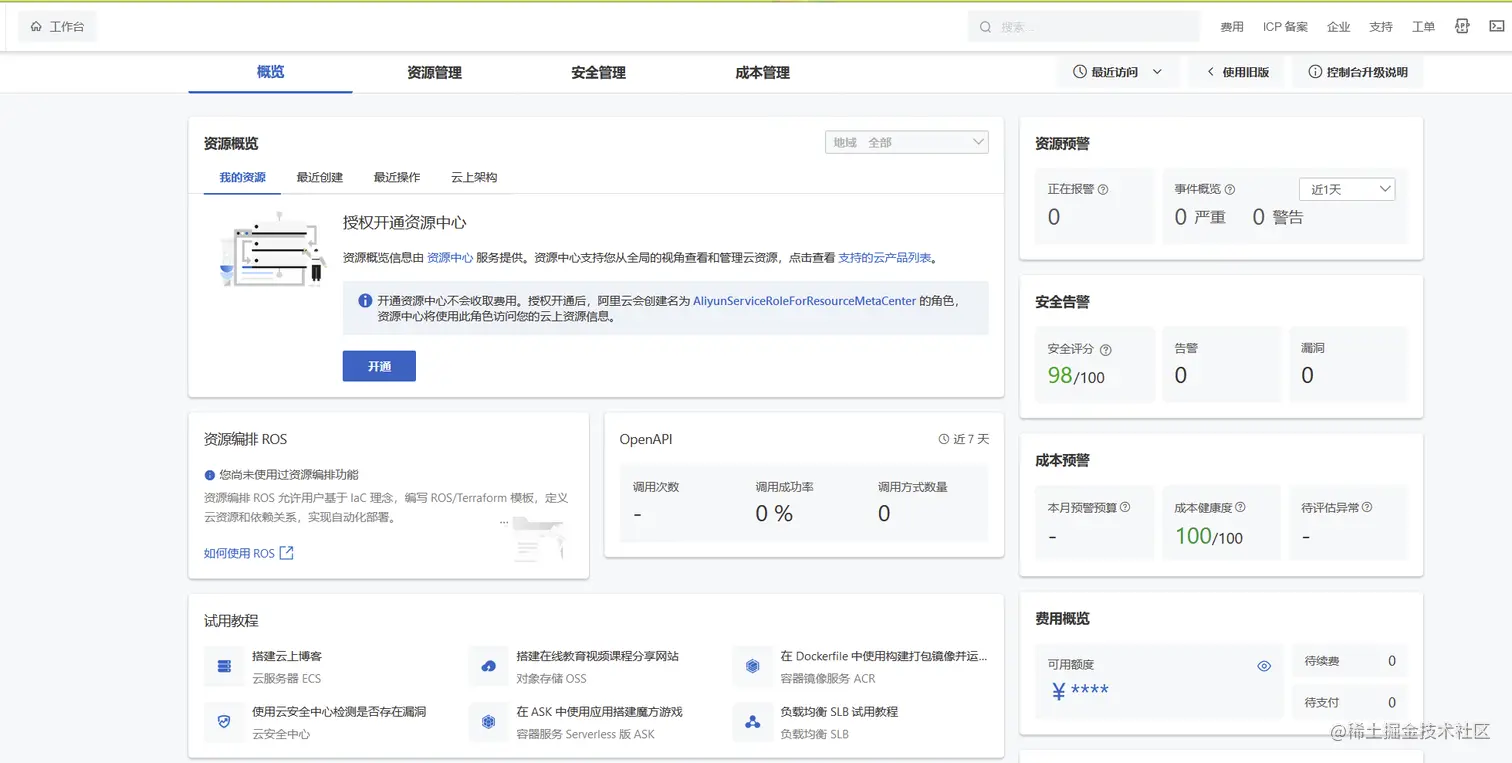Click the clock icon of 最近访问
Image resolution: width=1512 pixels, height=763 pixels.
point(1080,72)
